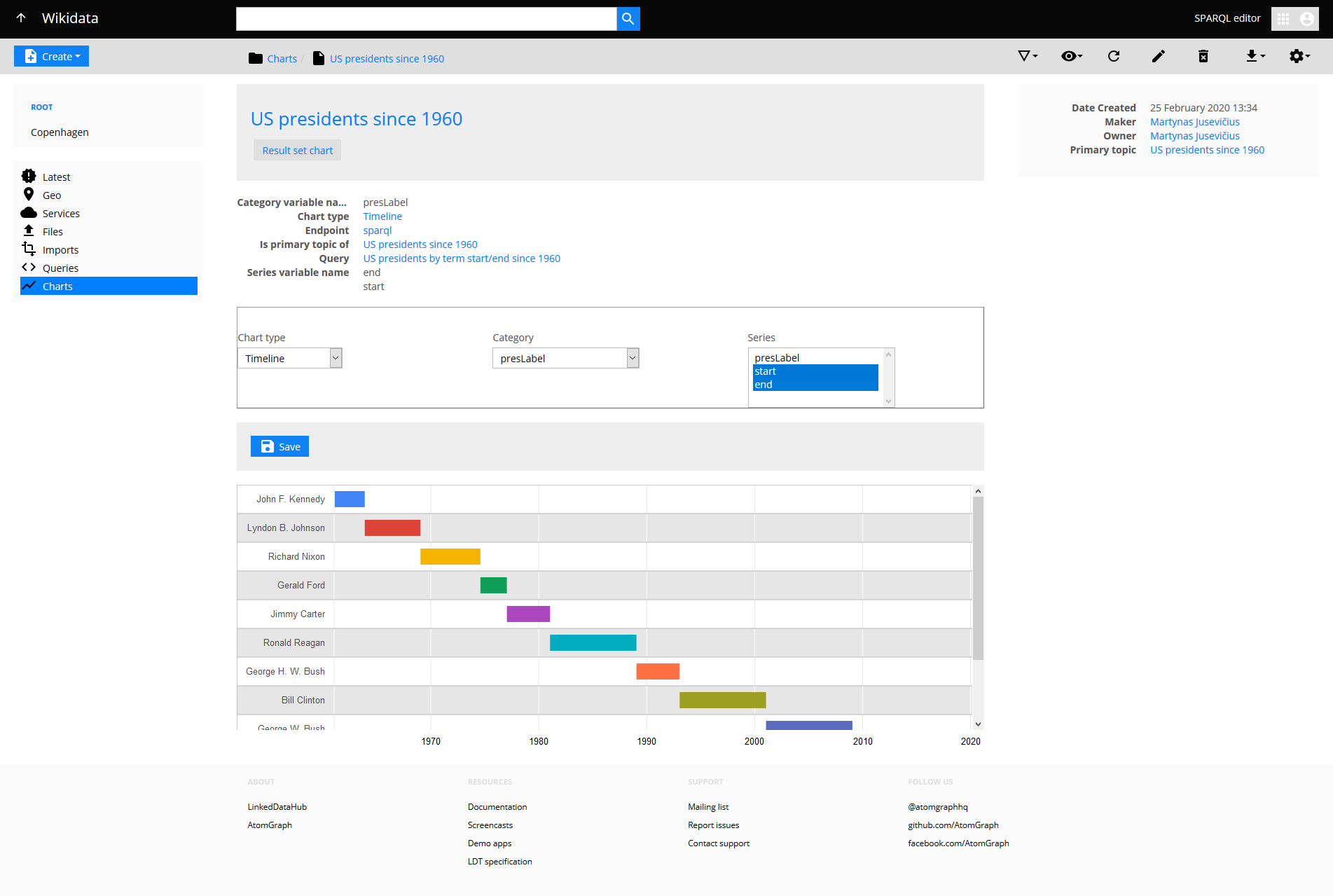Select end in Series list
This screenshot has width=1333, height=896.
pos(815,385)
